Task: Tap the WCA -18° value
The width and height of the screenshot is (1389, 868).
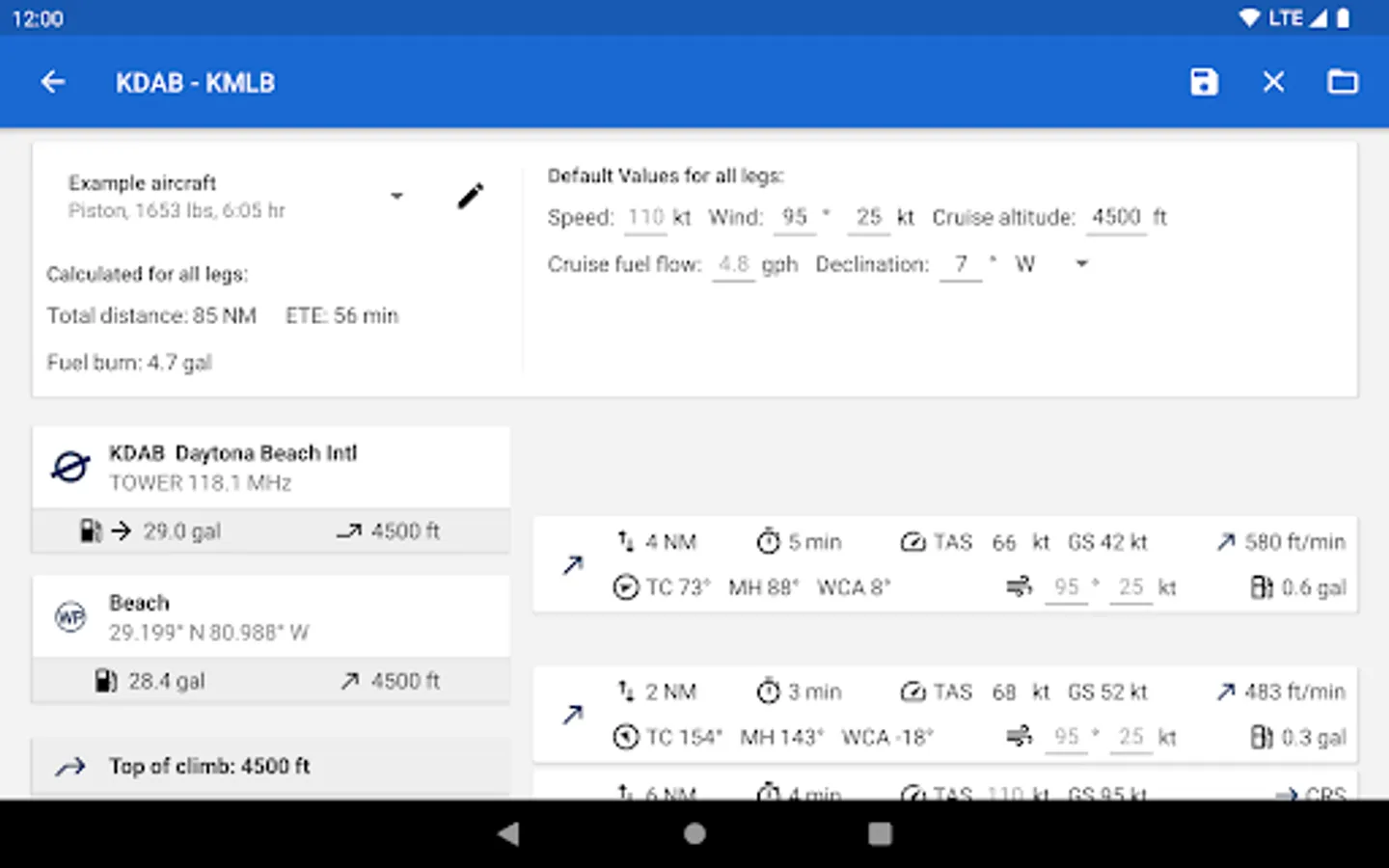Action: tap(887, 737)
